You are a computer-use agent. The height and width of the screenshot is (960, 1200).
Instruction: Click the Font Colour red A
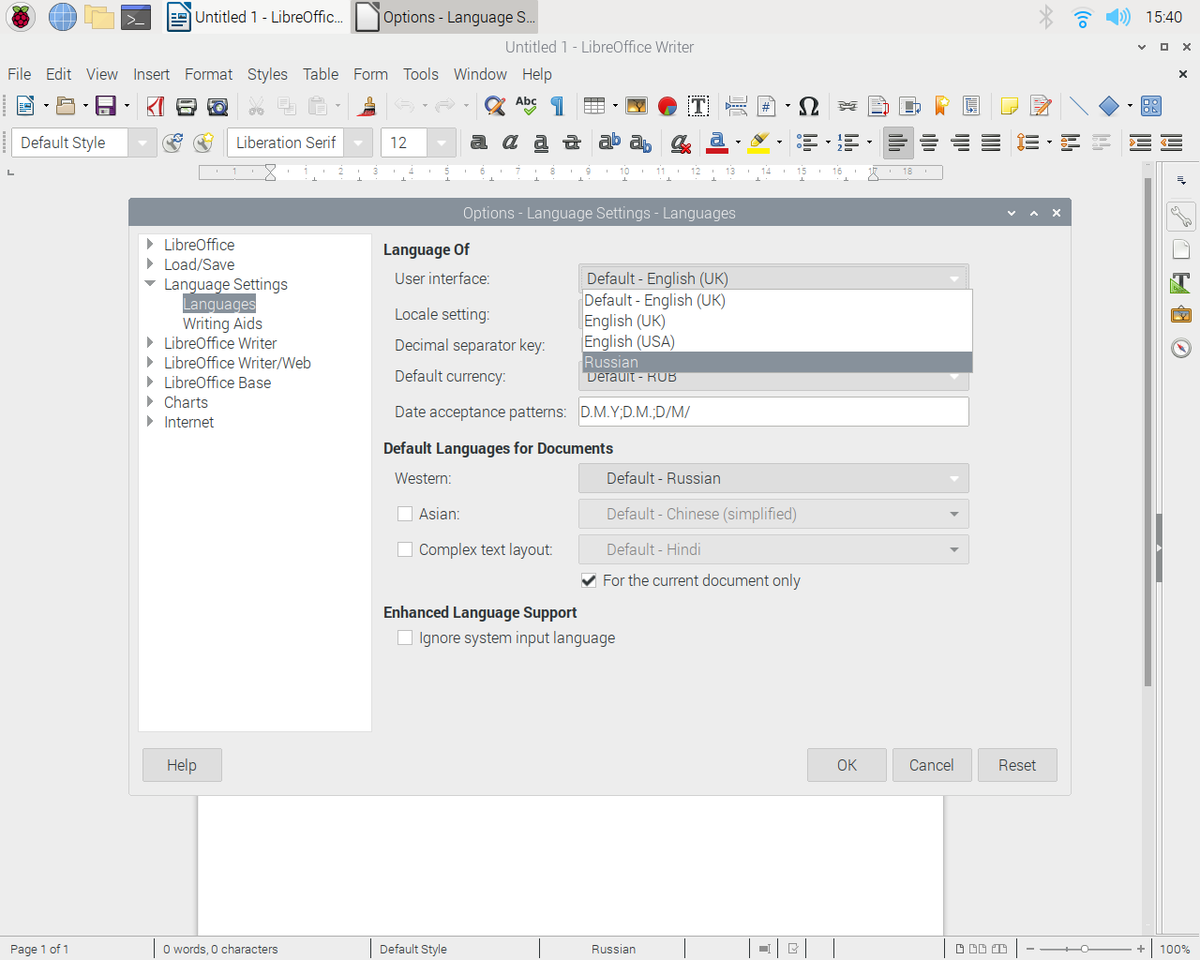(x=716, y=143)
